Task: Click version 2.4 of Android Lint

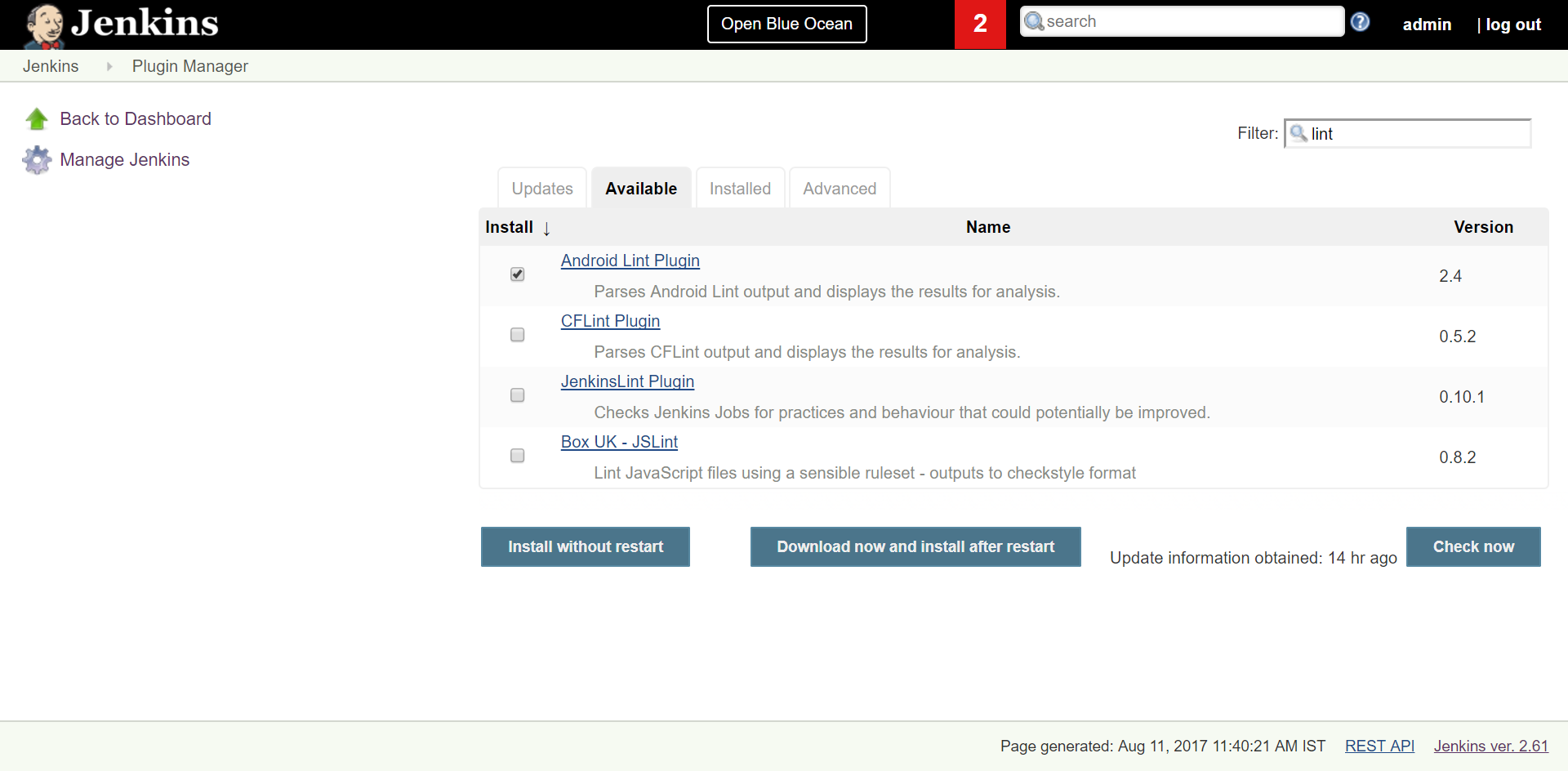Action: (x=1450, y=276)
